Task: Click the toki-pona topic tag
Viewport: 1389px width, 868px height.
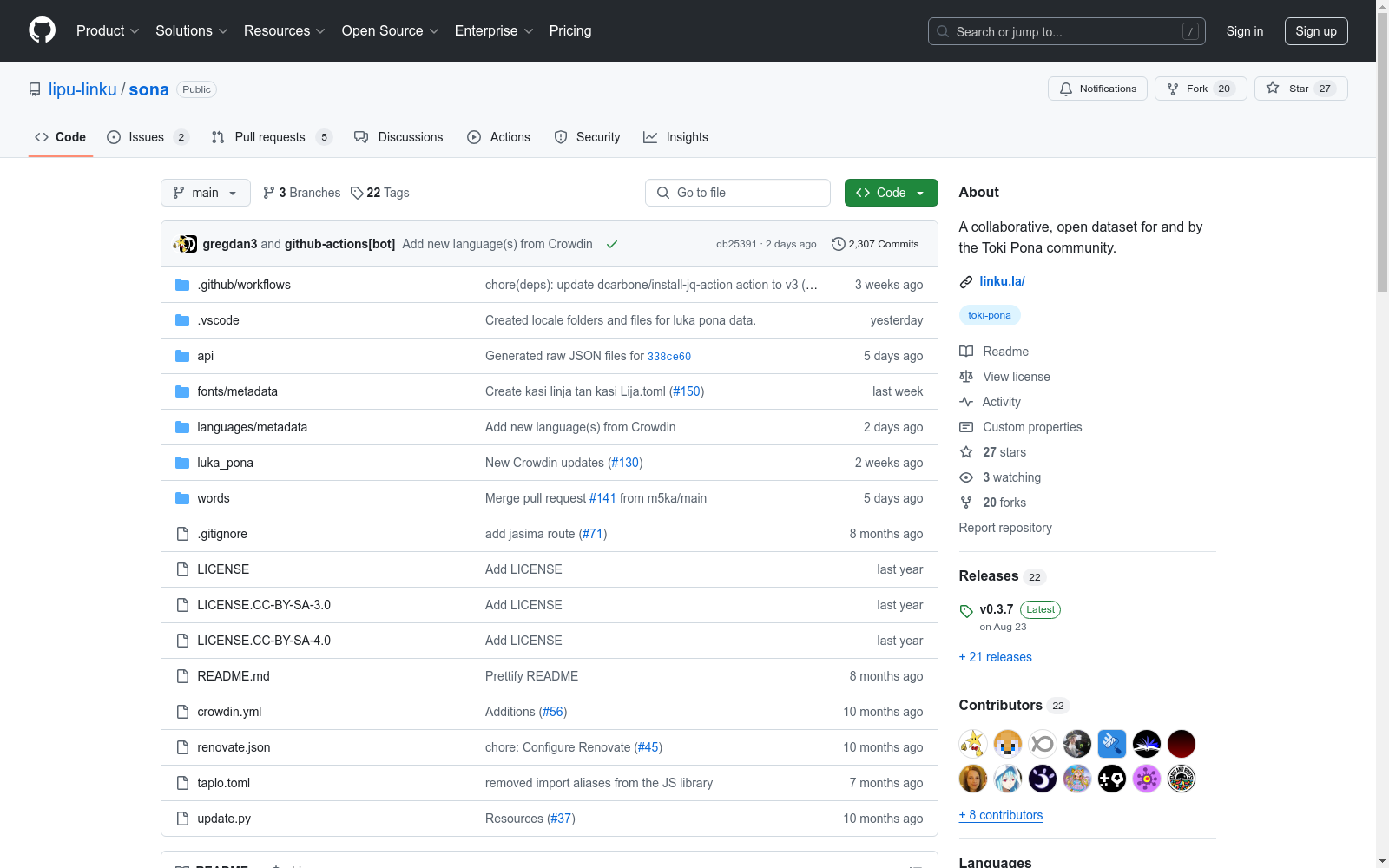Action: point(990,315)
